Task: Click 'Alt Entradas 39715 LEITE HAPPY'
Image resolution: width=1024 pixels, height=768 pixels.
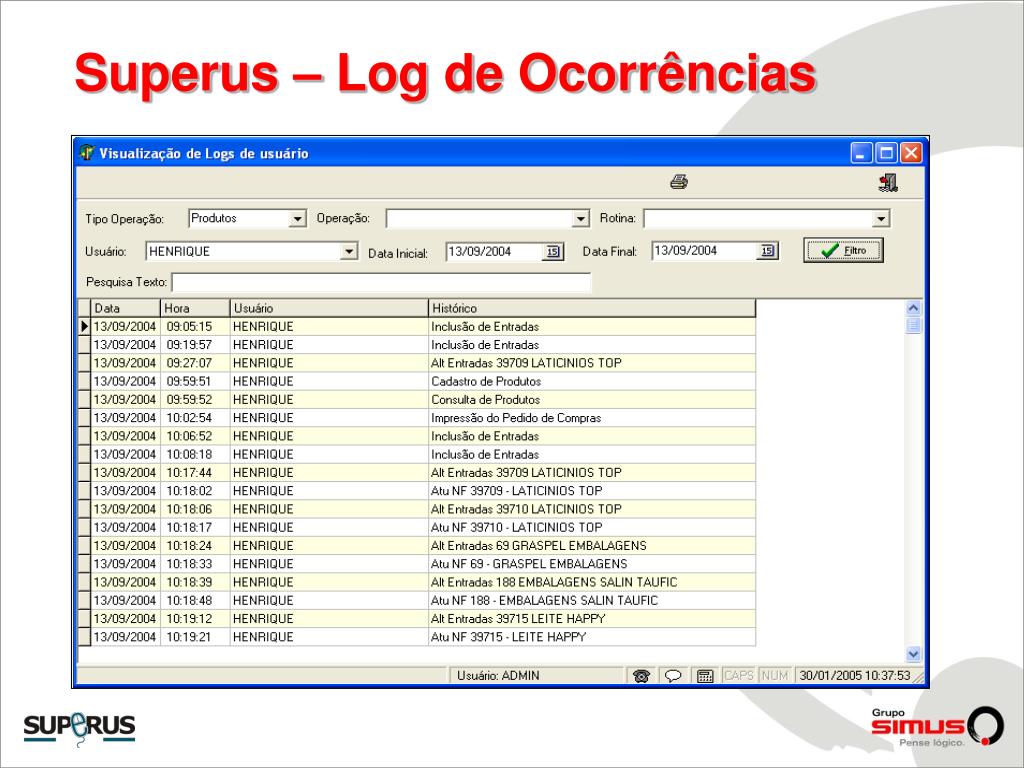Action: coord(518,619)
